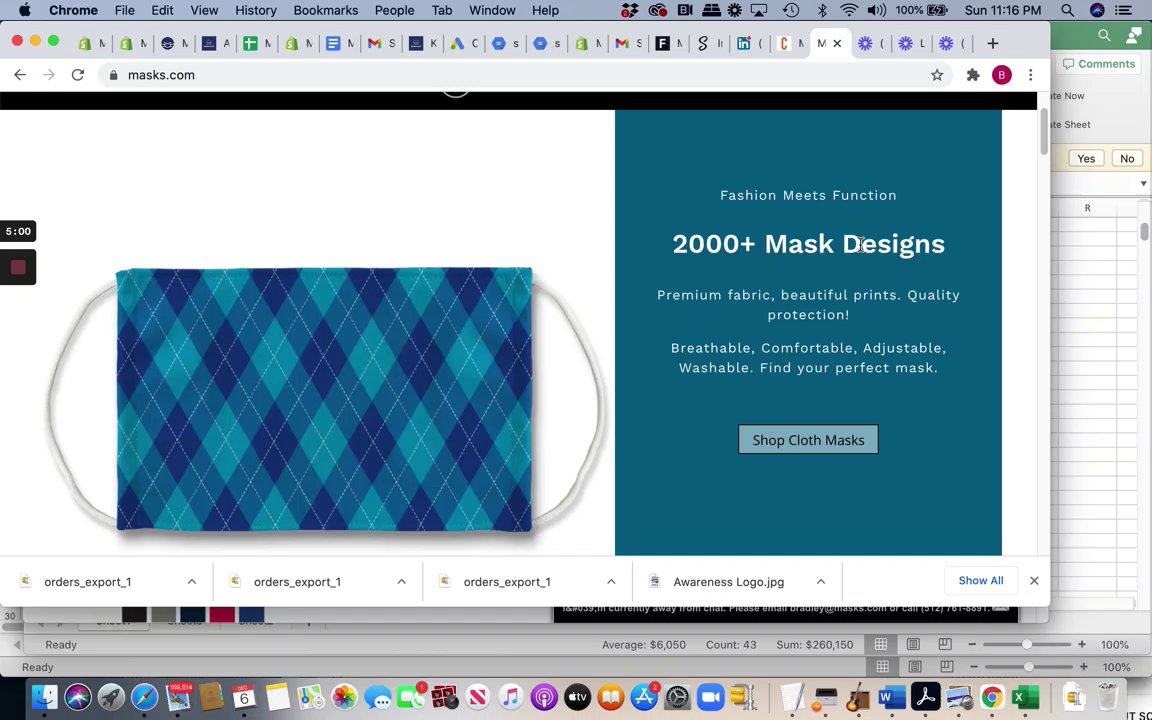Expand options for third orders_export_1 download
Screen dimensions: 1152x720
coord(611,581)
